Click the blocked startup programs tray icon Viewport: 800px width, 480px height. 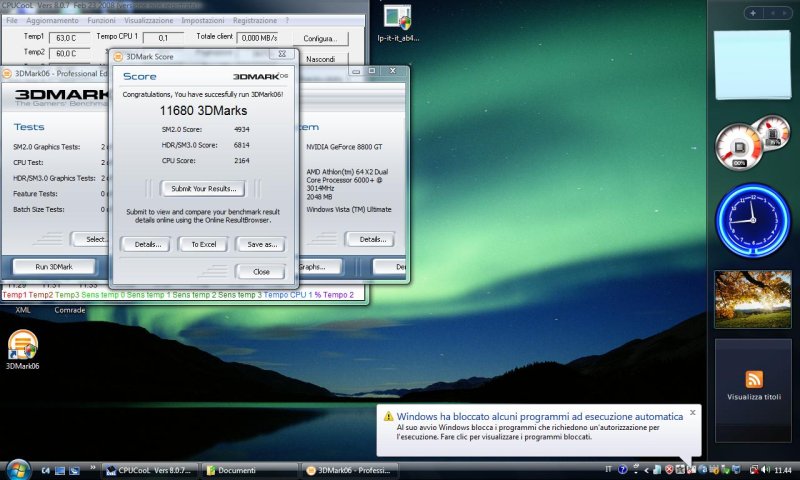tap(691, 470)
